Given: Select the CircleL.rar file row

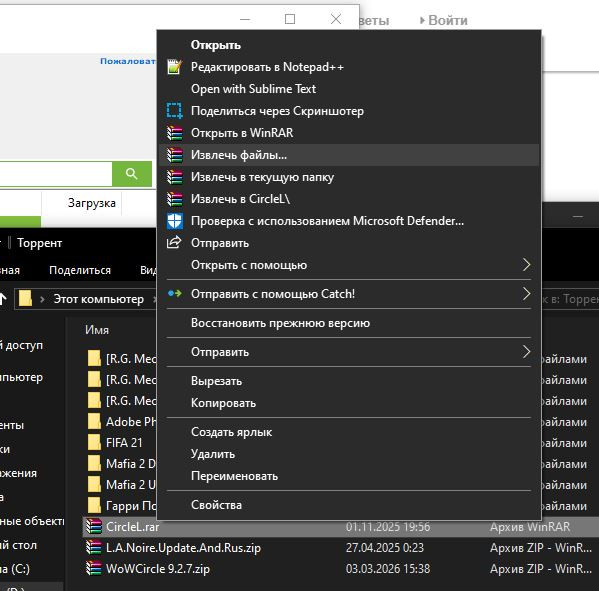Looking at the screenshot, I should click(340, 526).
